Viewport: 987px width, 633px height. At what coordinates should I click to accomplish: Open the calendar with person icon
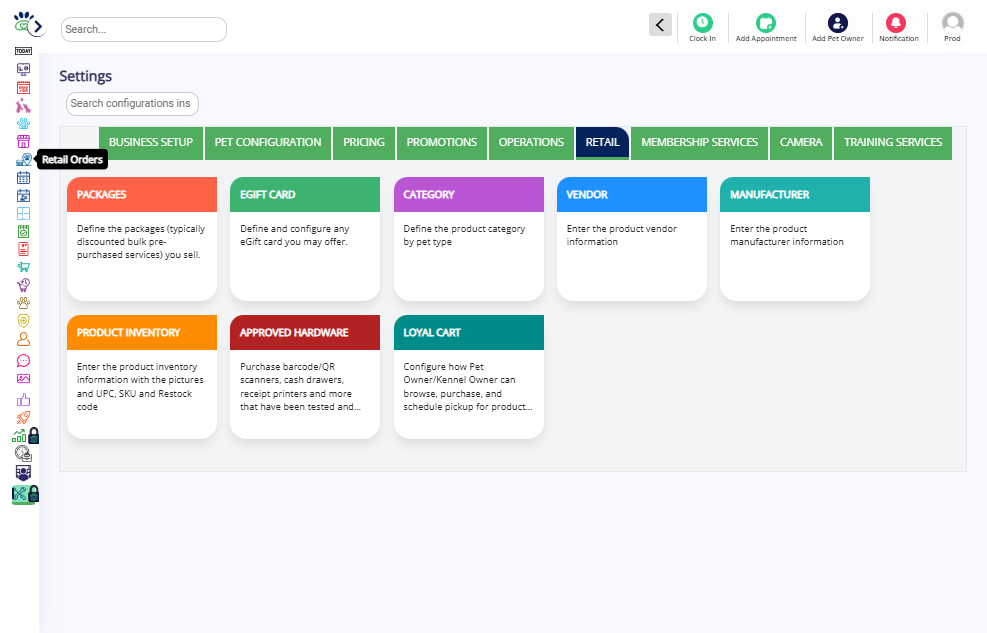click(x=23, y=196)
